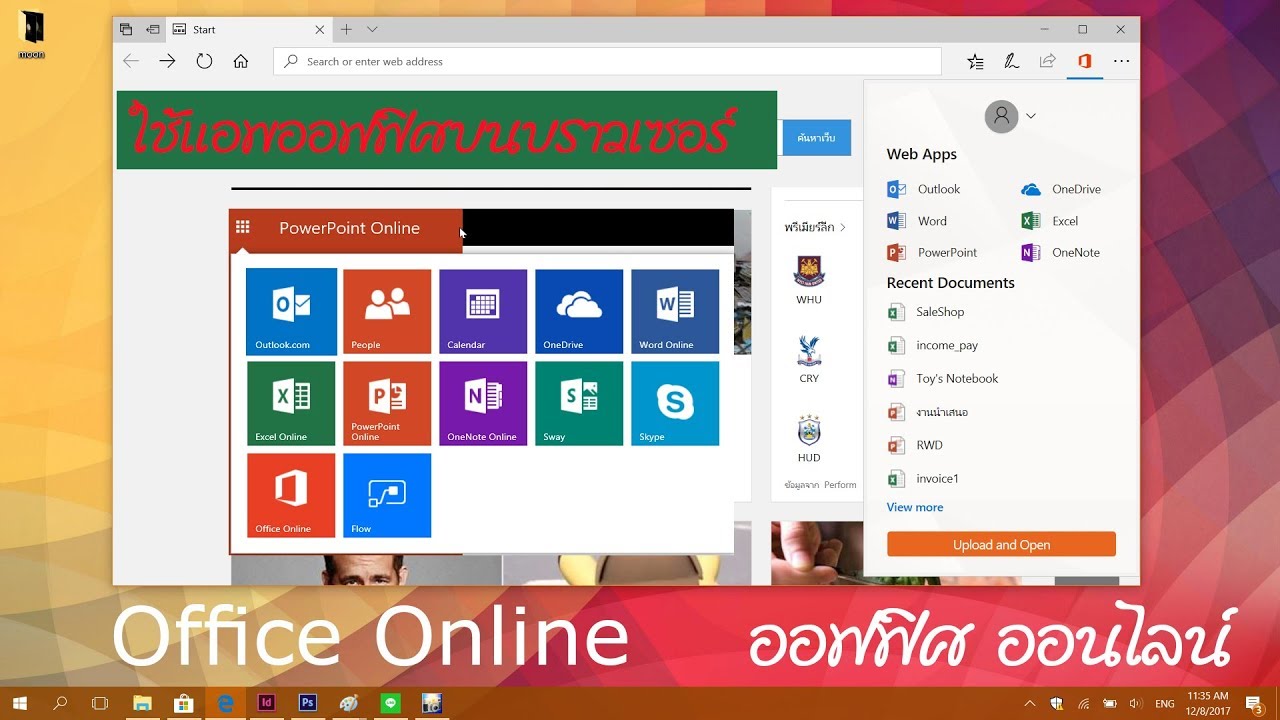1280x720 pixels.
Task: Open the Action Center notifications icon
Action: tap(1254, 704)
